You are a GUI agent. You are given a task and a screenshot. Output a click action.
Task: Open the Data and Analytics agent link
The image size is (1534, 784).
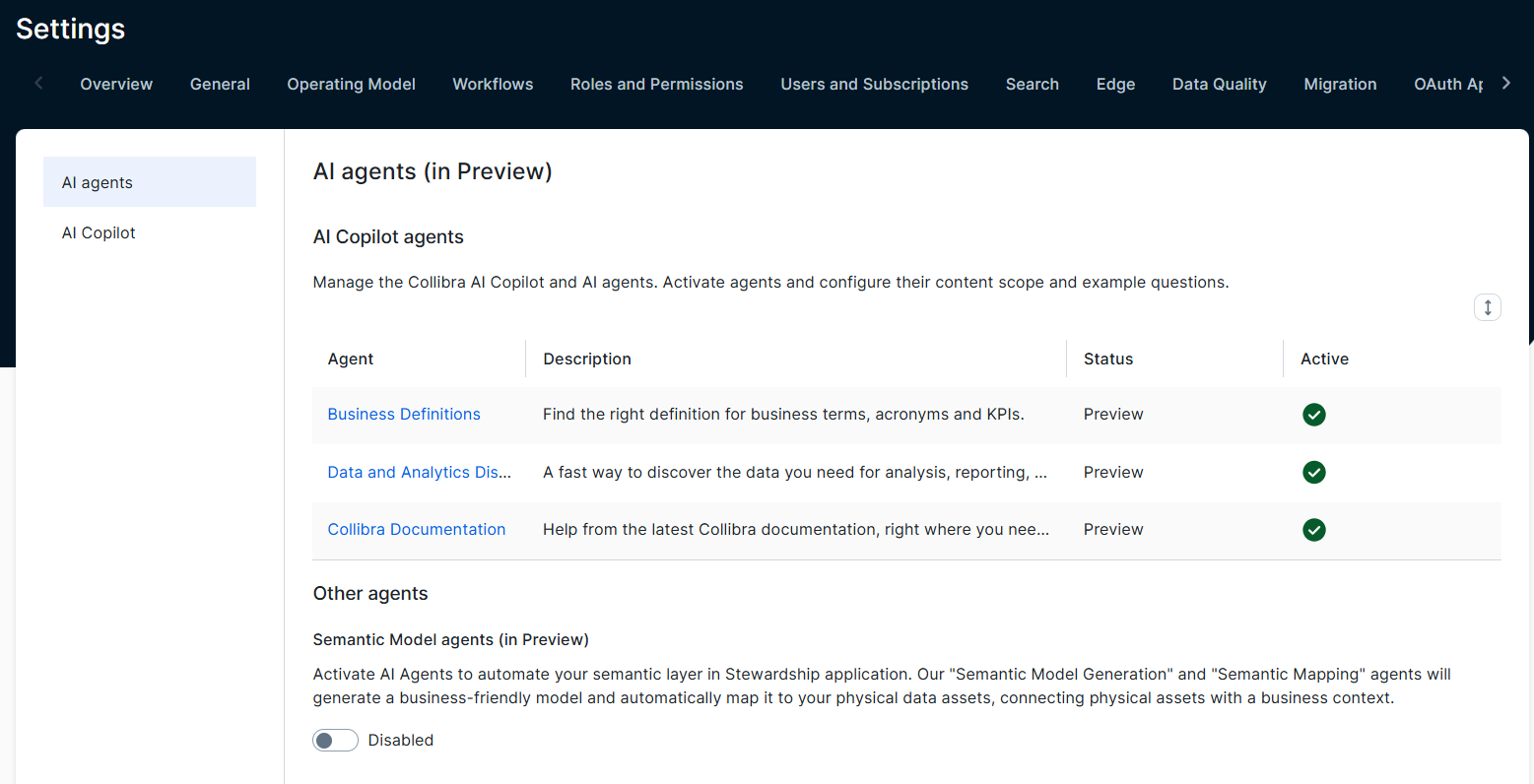pos(419,473)
